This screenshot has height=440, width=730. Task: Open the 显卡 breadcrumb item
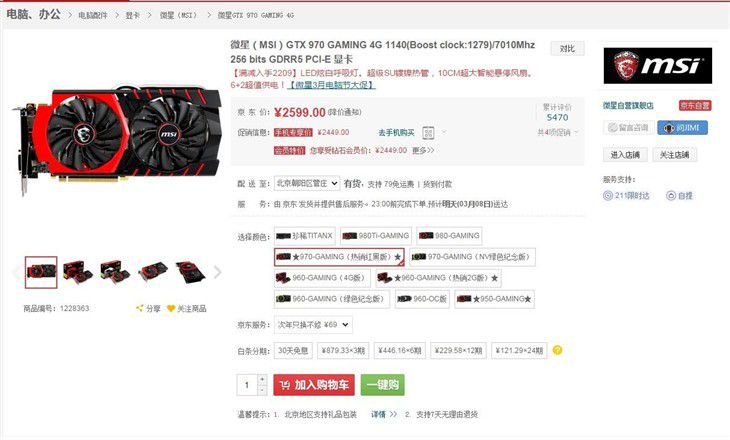(133, 15)
